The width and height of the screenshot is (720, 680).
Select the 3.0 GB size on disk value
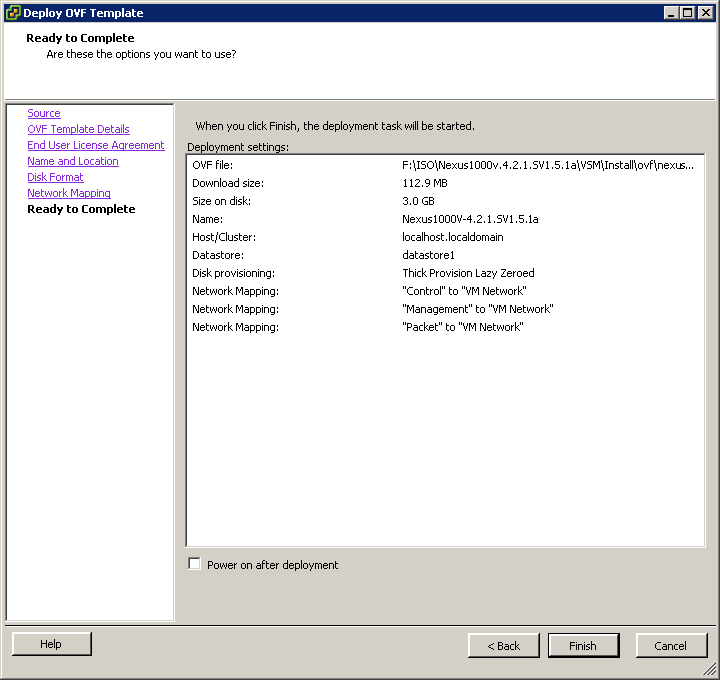418,201
